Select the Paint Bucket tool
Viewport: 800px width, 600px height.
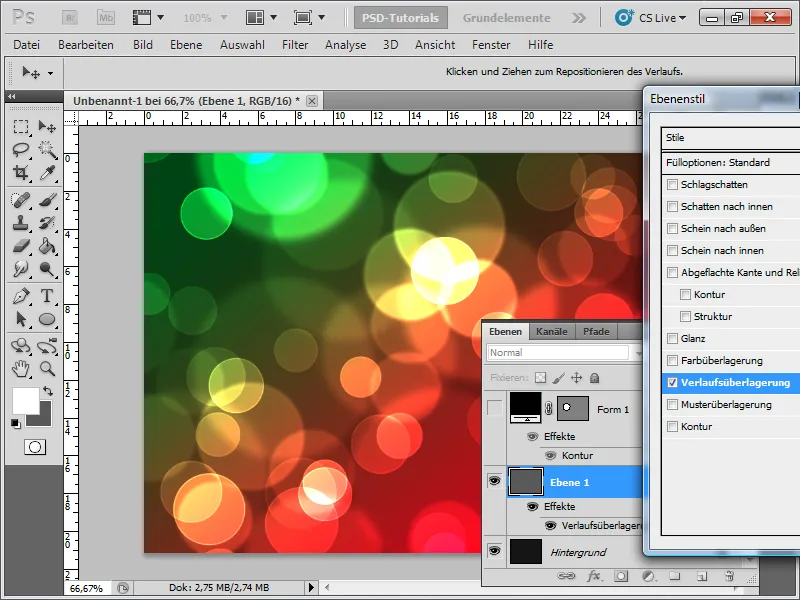(x=47, y=246)
